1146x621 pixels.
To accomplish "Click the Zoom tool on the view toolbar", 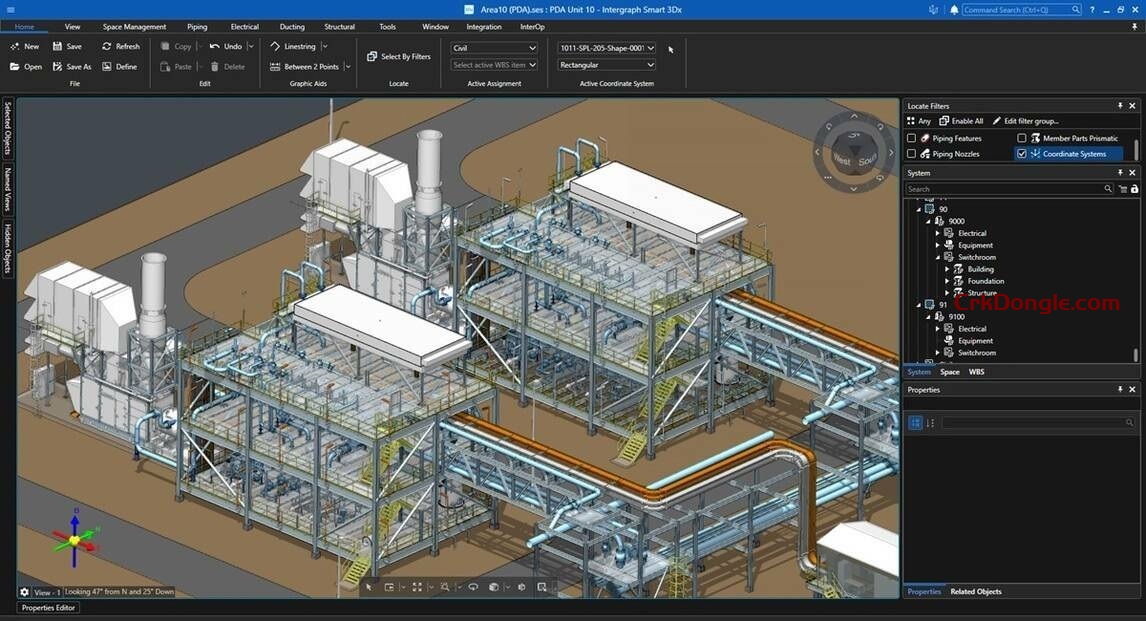I will [444, 587].
